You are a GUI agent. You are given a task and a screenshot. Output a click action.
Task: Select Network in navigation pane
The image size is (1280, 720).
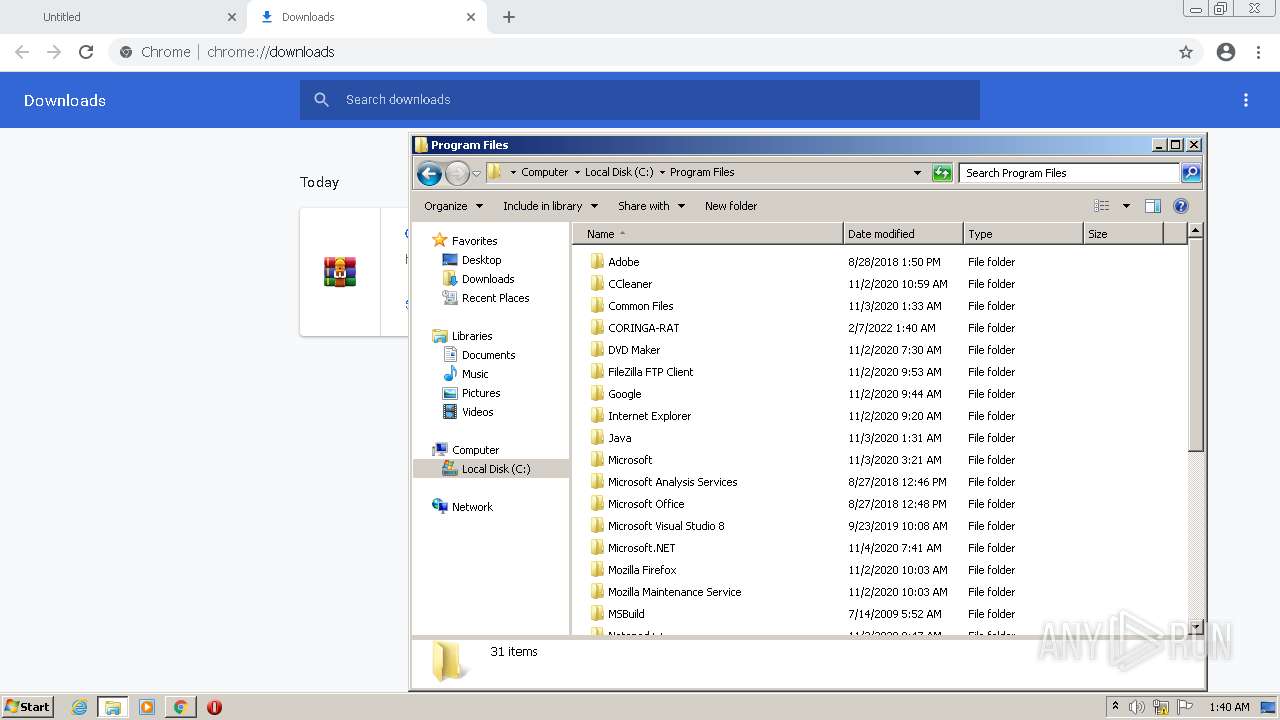[472, 507]
